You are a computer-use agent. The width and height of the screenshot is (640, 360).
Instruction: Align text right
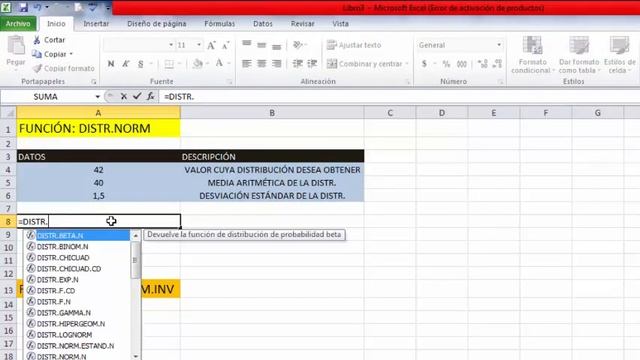click(276, 64)
